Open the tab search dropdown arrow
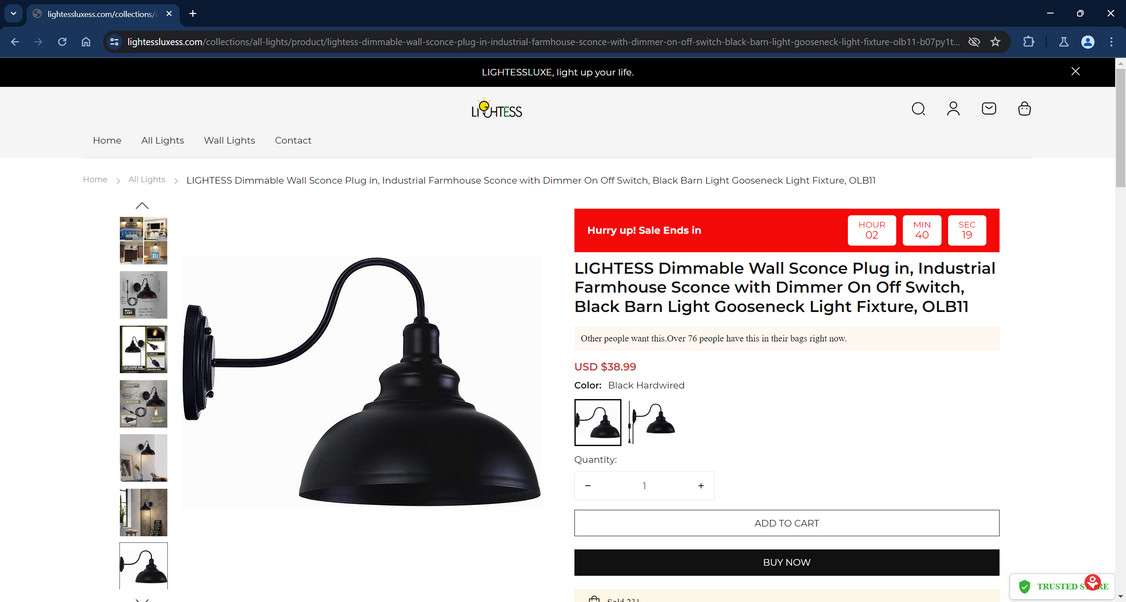Viewport: 1126px width, 602px height. [12, 14]
